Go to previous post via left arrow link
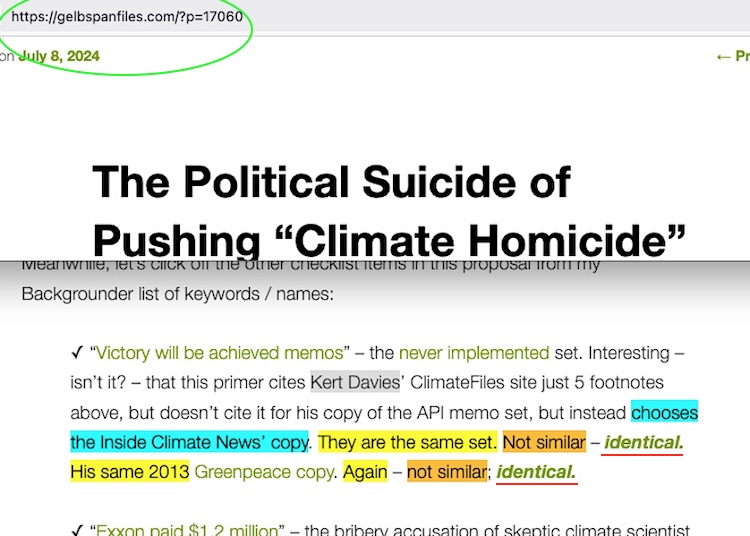Screen dimensions: 750x536 click(732, 56)
